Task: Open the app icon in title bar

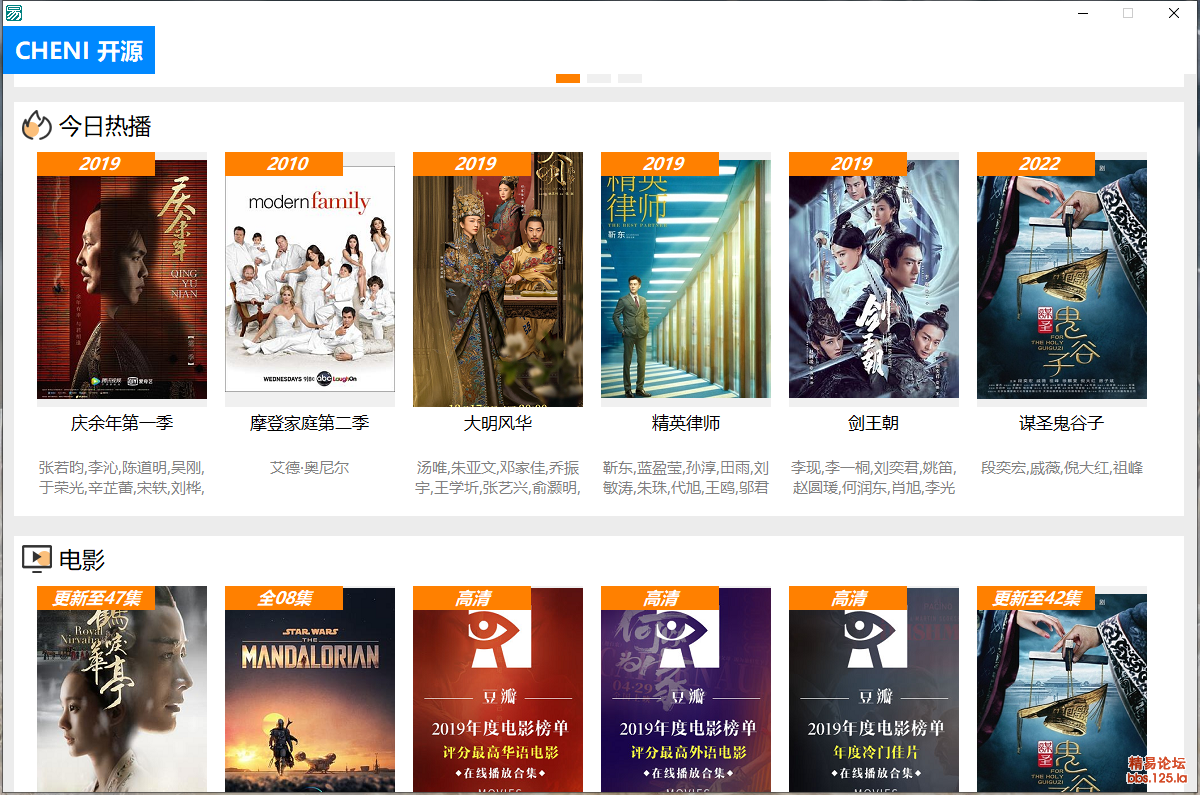Action: tap(14, 13)
